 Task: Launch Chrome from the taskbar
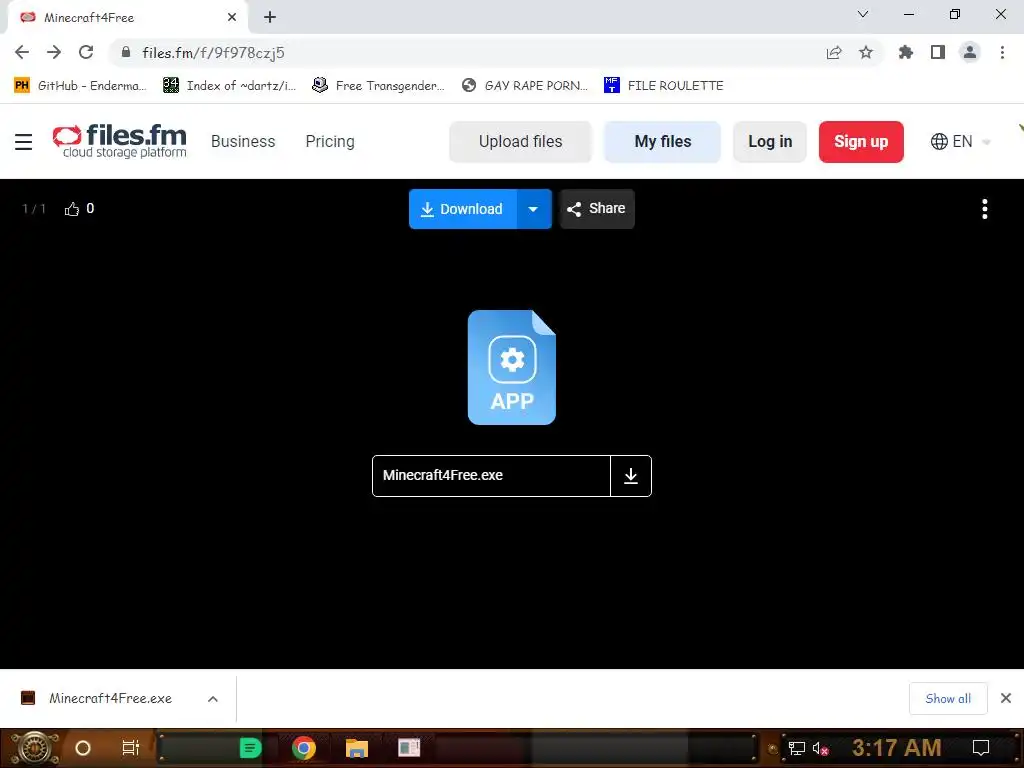(x=304, y=748)
